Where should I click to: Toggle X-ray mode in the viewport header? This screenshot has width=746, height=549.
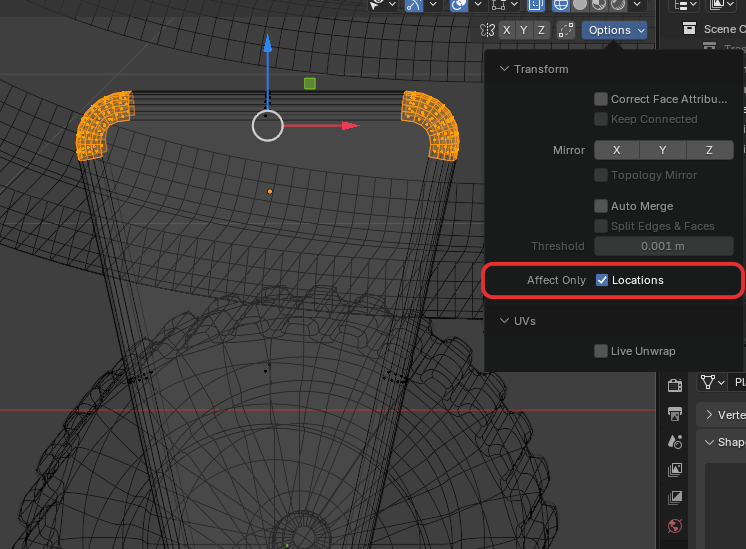pos(536,5)
